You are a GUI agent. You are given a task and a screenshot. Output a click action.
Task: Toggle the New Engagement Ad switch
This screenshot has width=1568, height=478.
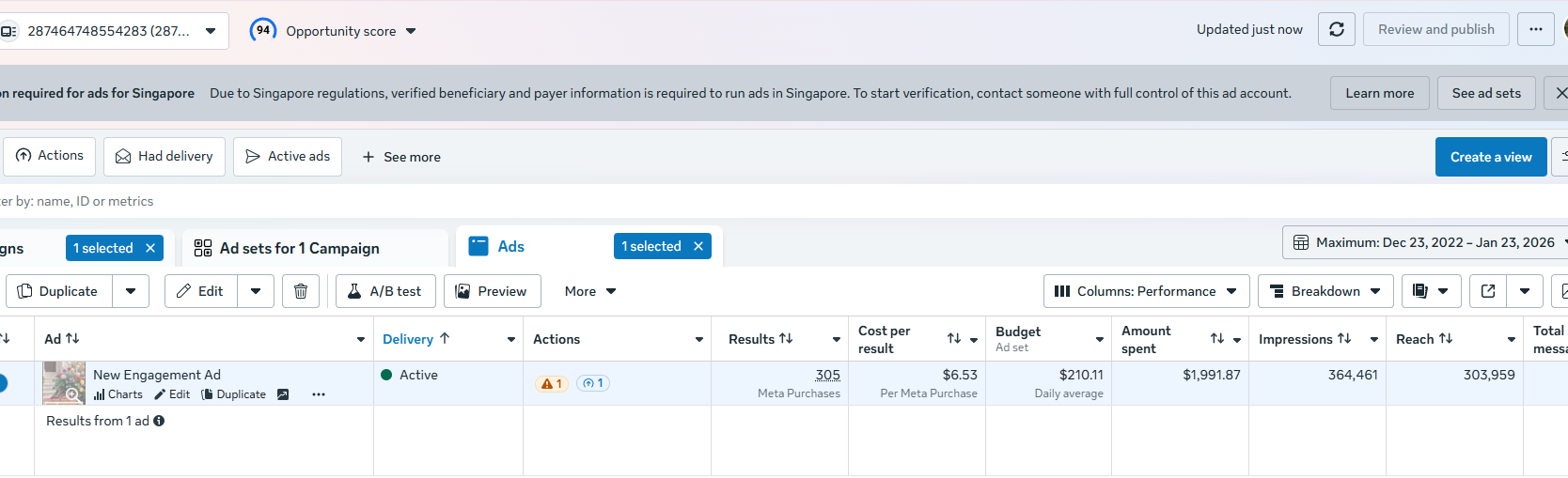coord(3,383)
